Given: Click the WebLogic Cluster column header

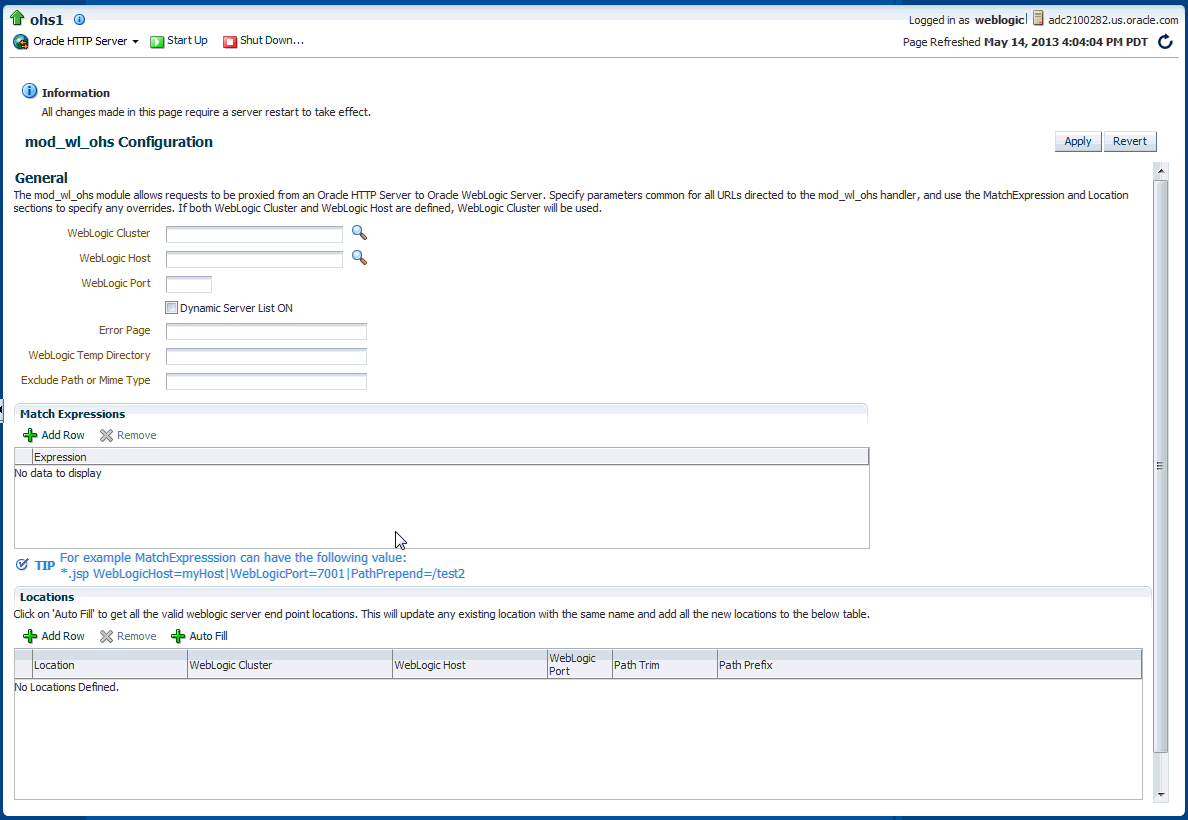Looking at the screenshot, I should tap(289, 665).
